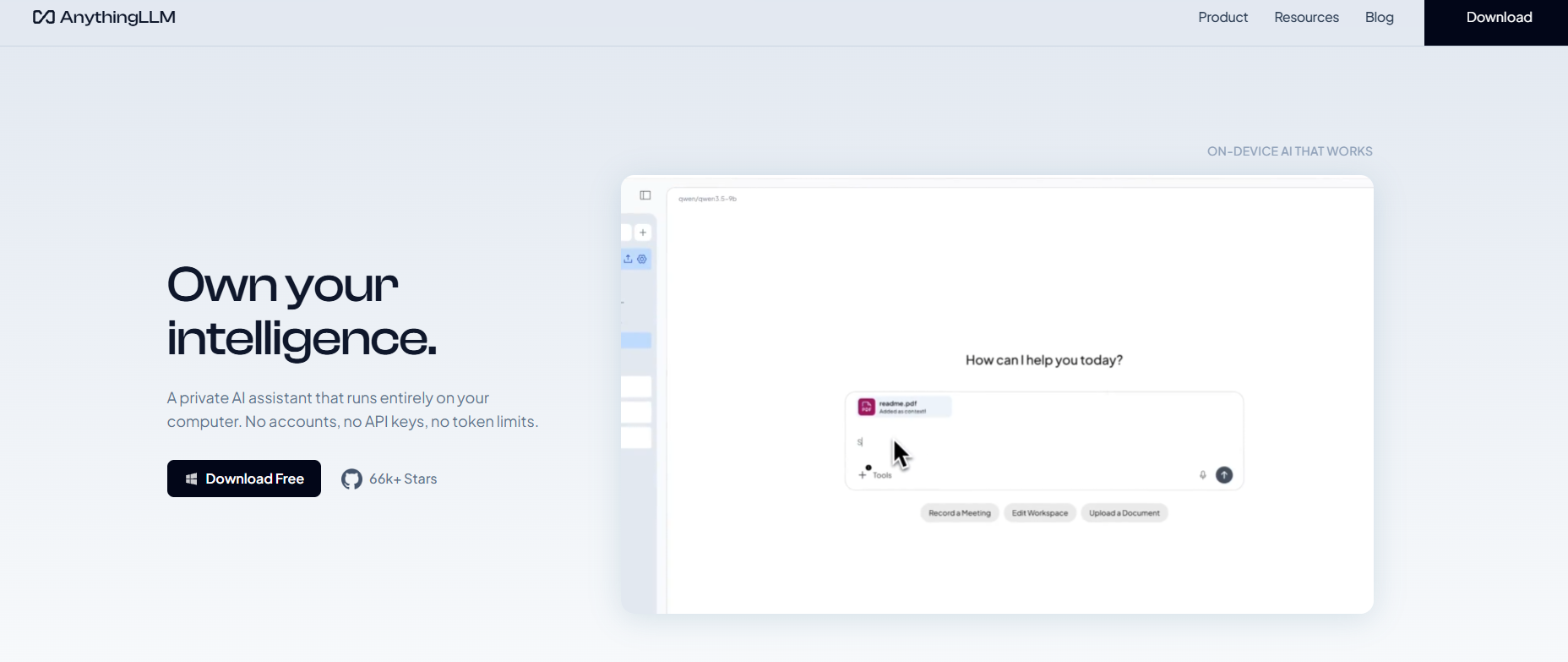Open the Product menu in the top navigation
This screenshot has width=1568, height=662.
coord(1222,17)
